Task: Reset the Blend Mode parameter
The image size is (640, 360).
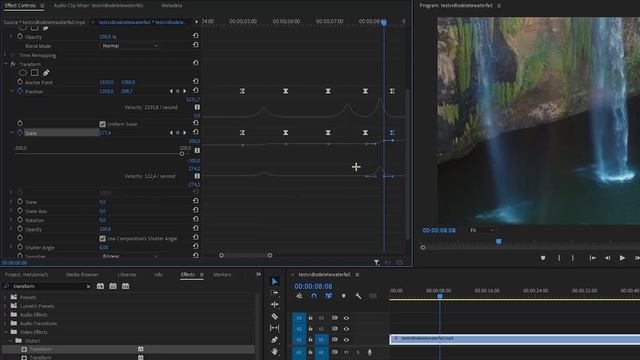Action: [196, 45]
